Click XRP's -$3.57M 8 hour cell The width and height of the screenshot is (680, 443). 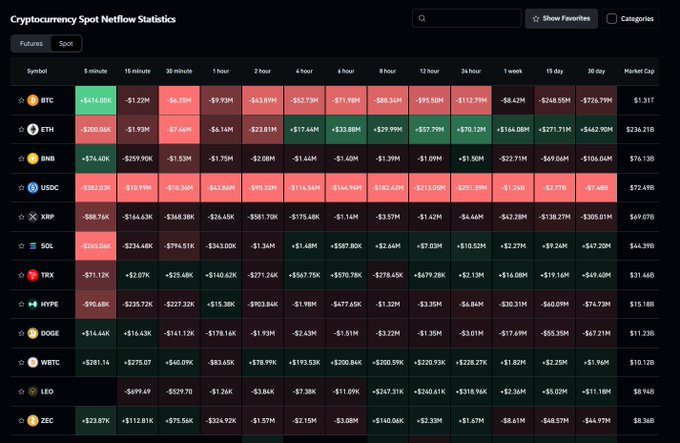(x=388, y=217)
